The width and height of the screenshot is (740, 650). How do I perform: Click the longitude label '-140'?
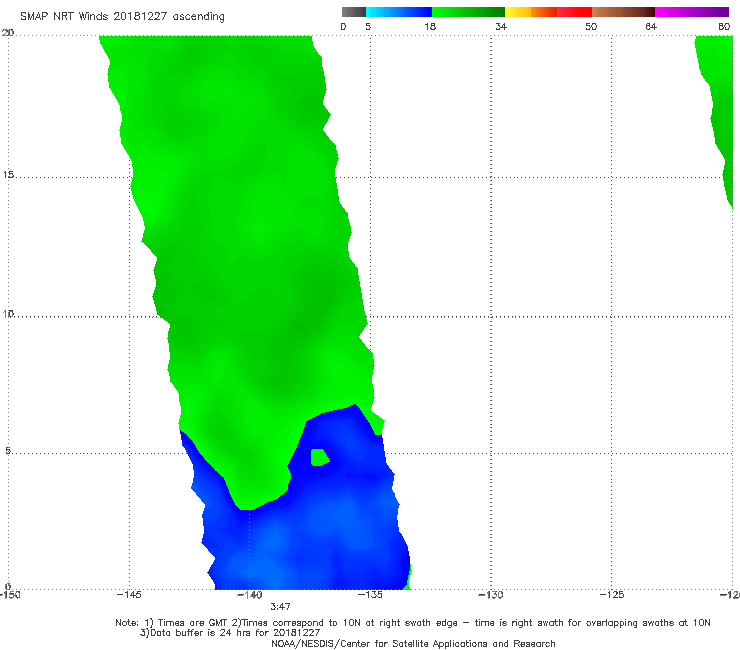click(x=250, y=595)
